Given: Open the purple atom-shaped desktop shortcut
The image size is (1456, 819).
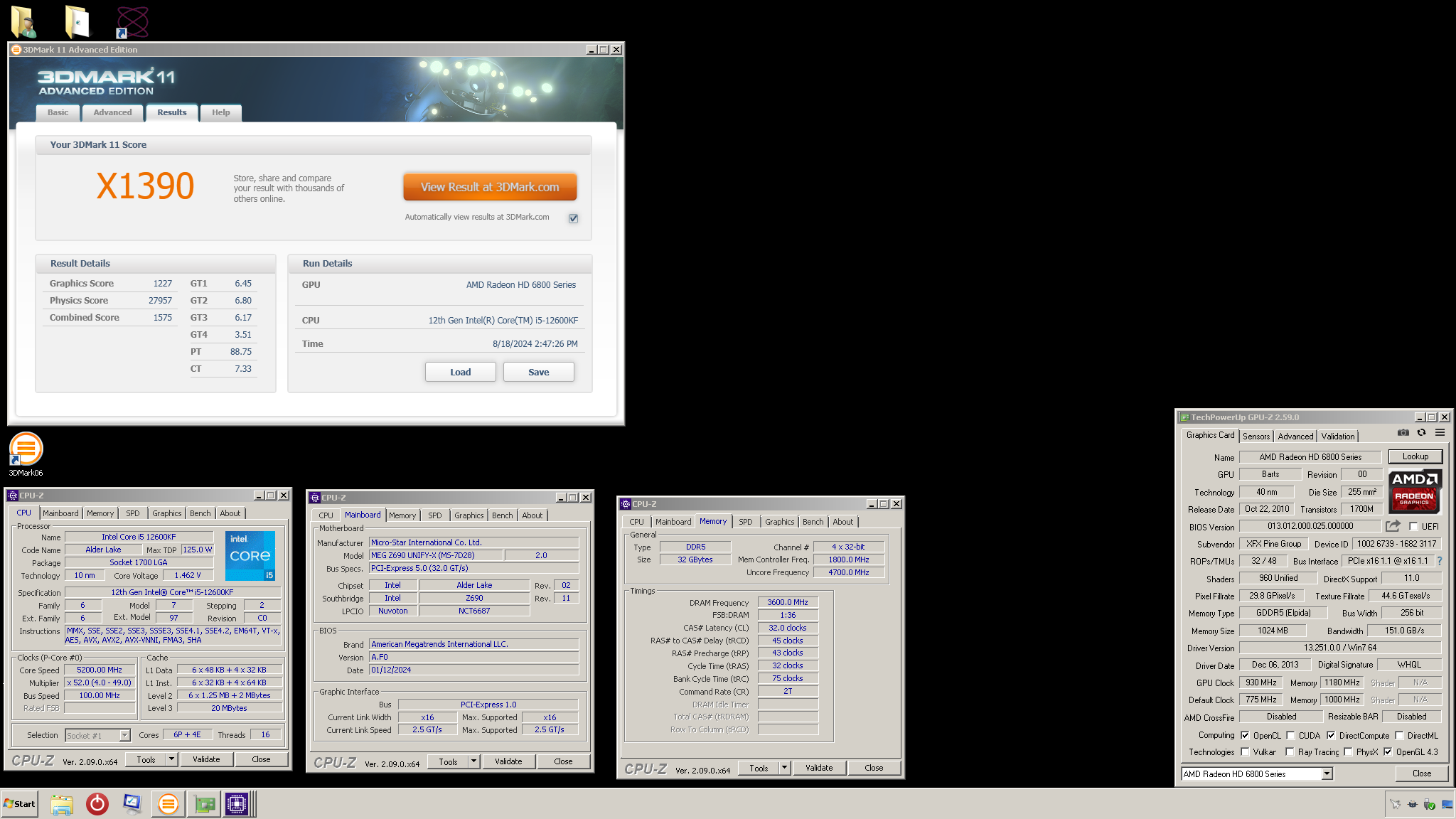Looking at the screenshot, I should pos(132,21).
